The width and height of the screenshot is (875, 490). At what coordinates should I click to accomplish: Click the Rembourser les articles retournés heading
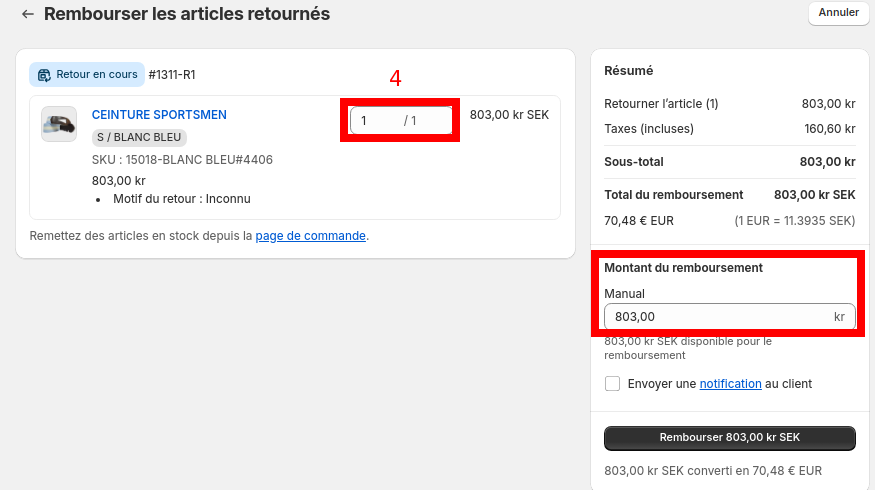187,14
